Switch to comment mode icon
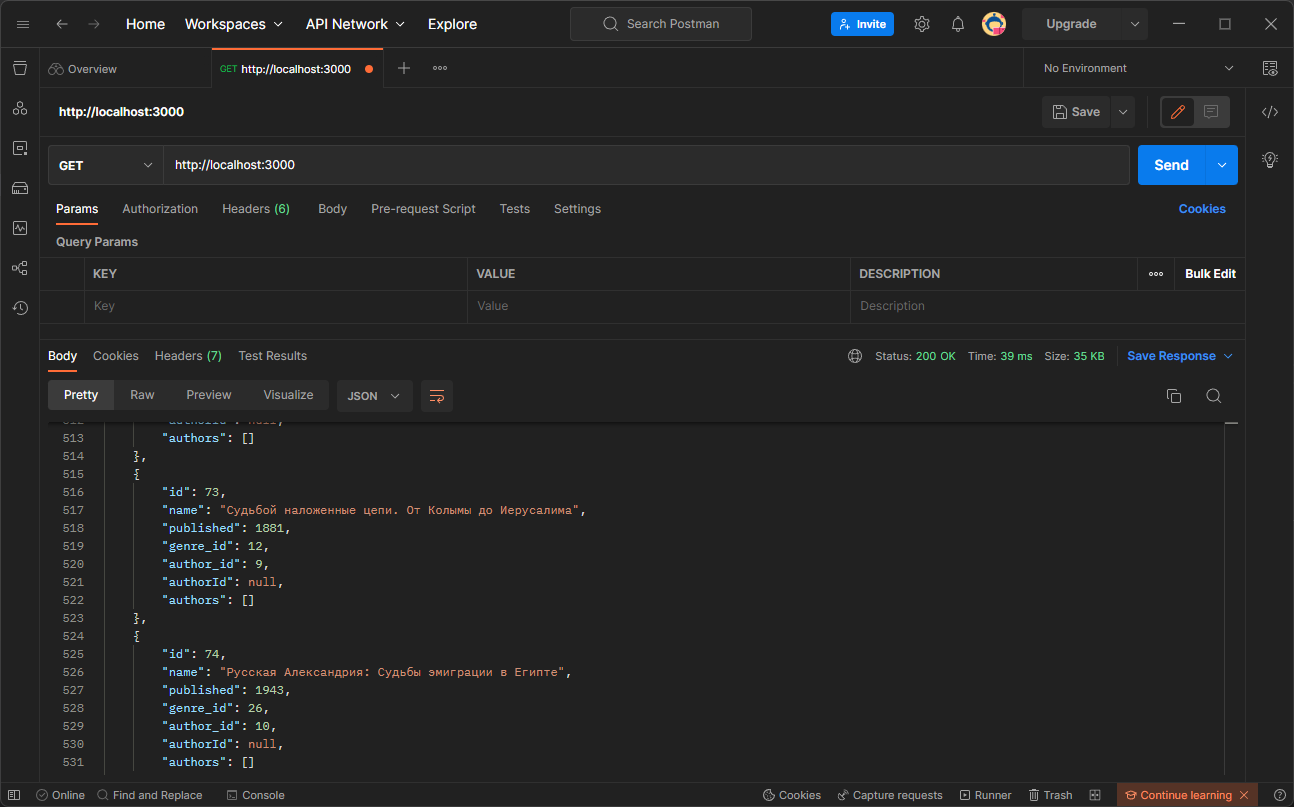The image size is (1294, 807). [x=1211, y=112]
